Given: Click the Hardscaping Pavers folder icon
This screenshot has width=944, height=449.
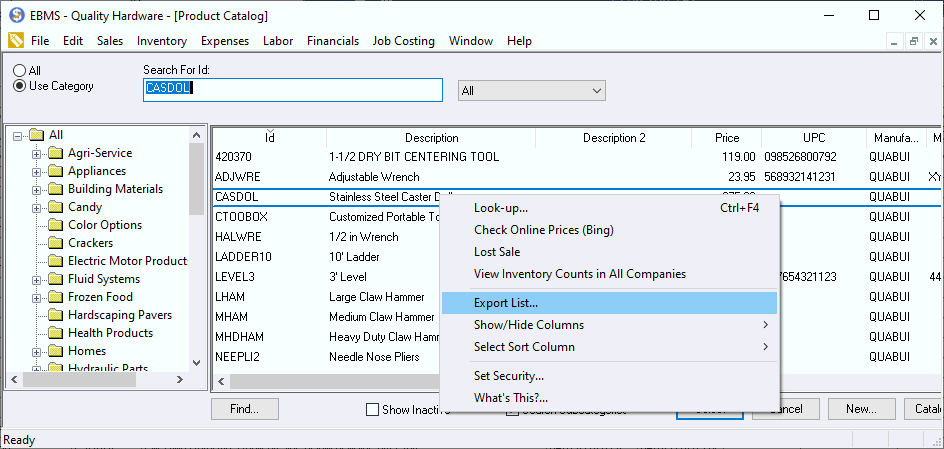Looking at the screenshot, I should (x=56, y=315).
